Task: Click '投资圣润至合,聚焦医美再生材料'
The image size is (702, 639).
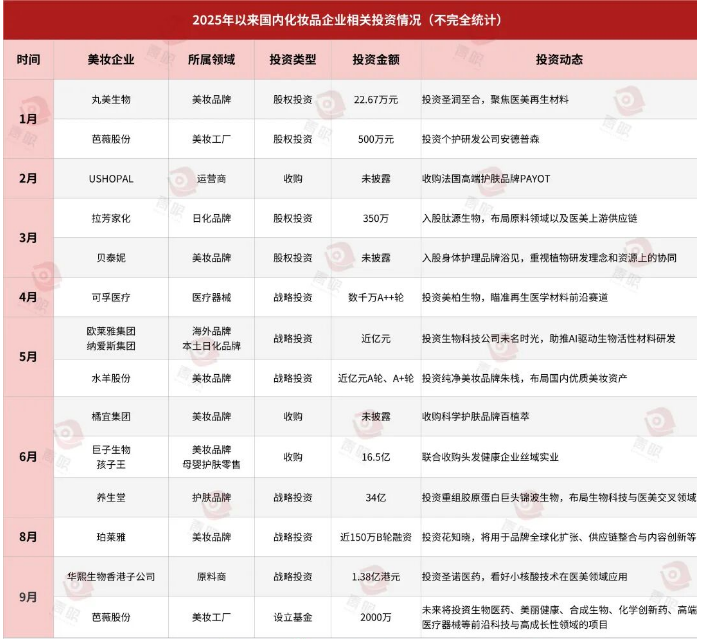Action: pos(495,99)
